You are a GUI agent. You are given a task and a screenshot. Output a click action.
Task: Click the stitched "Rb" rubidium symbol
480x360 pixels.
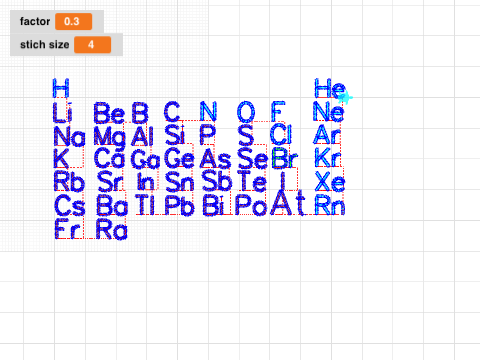tap(69, 181)
